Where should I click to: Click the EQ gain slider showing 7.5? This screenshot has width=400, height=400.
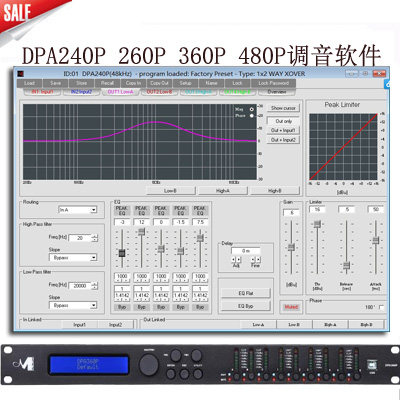pos(200,238)
